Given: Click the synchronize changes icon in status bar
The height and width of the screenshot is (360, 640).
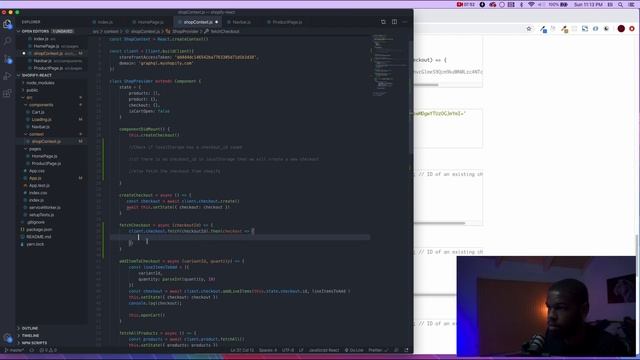Looking at the screenshot, I should (x=31, y=350).
